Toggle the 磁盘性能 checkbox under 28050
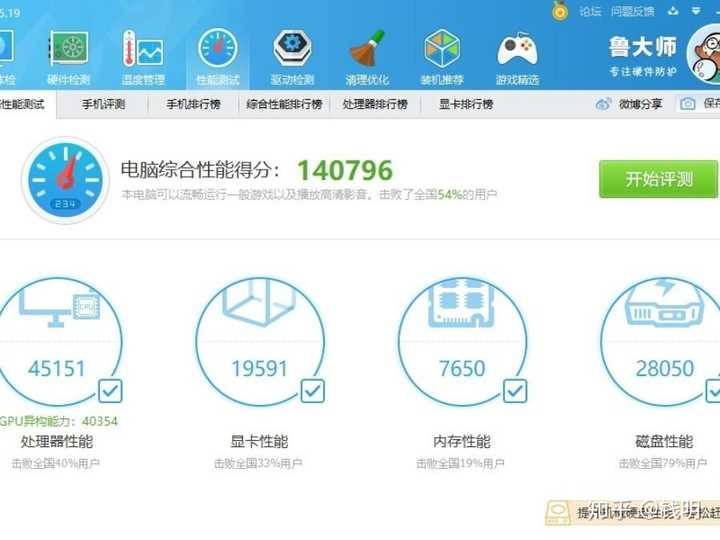Screen dimensions: 720x540 [x=714, y=391]
